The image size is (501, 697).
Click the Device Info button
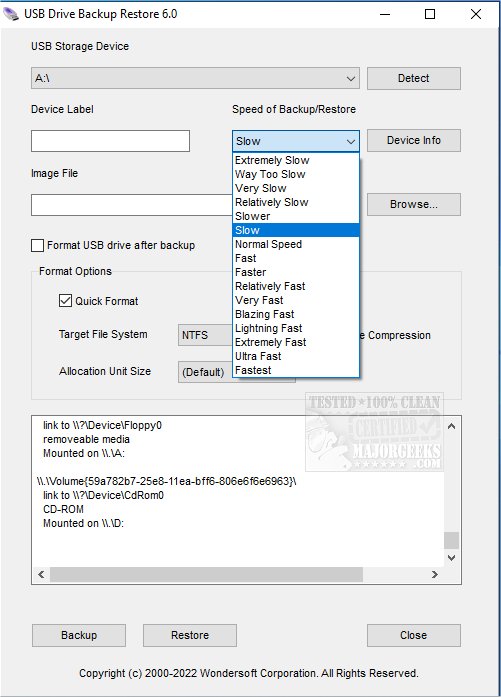click(414, 140)
